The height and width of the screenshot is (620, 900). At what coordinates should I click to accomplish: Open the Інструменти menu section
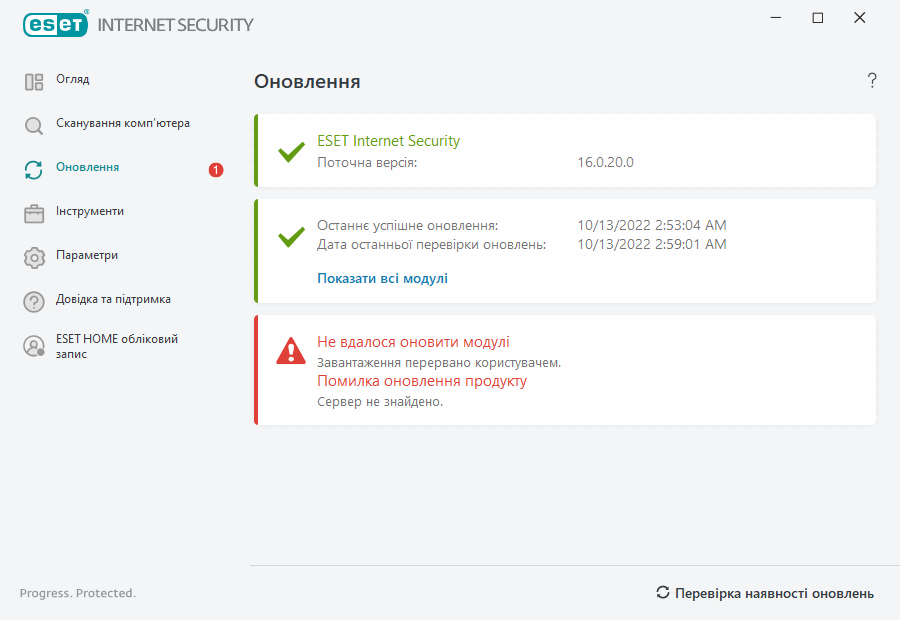coord(90,212)
